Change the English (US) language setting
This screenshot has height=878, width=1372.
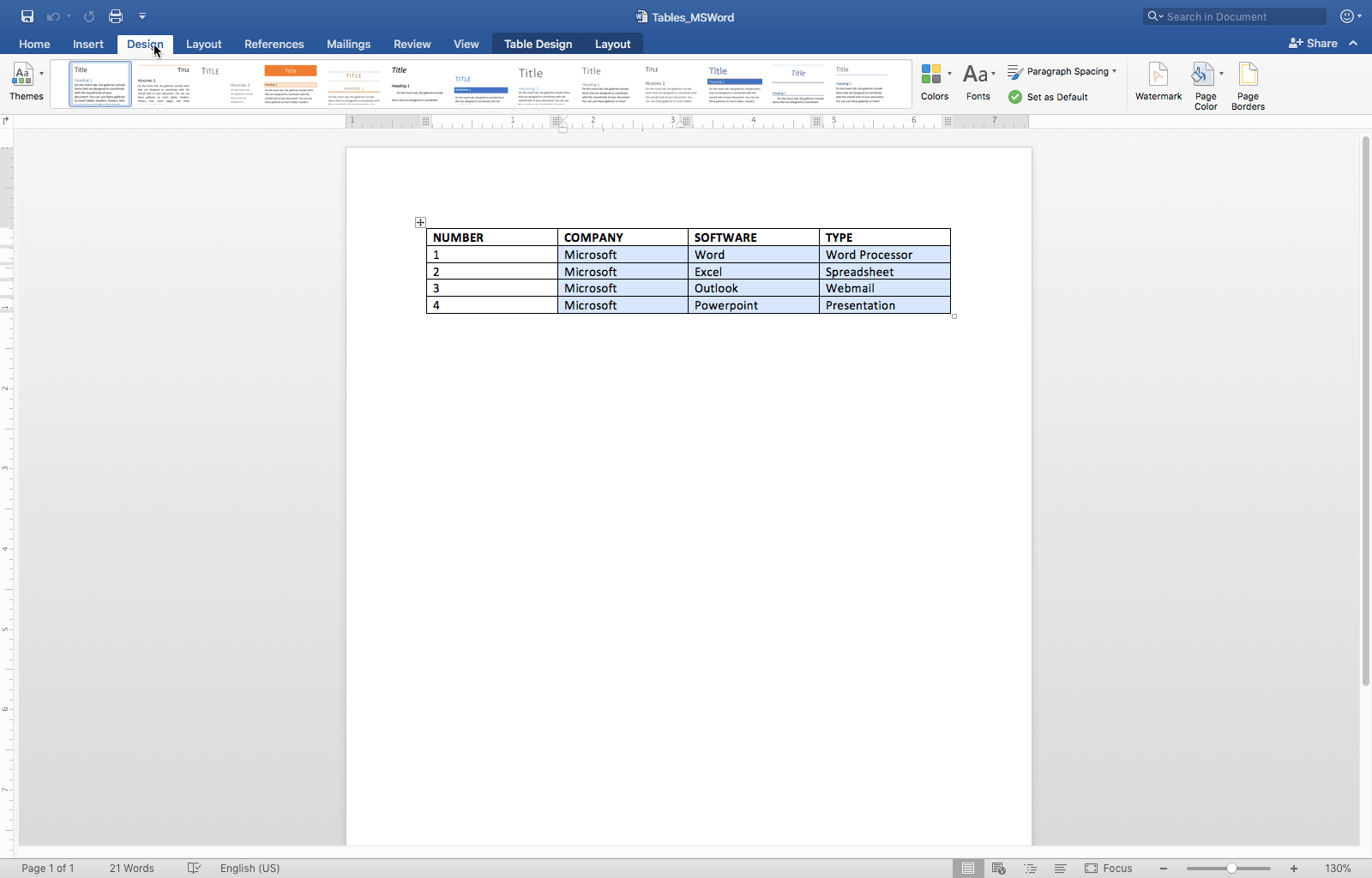point(250,868)
